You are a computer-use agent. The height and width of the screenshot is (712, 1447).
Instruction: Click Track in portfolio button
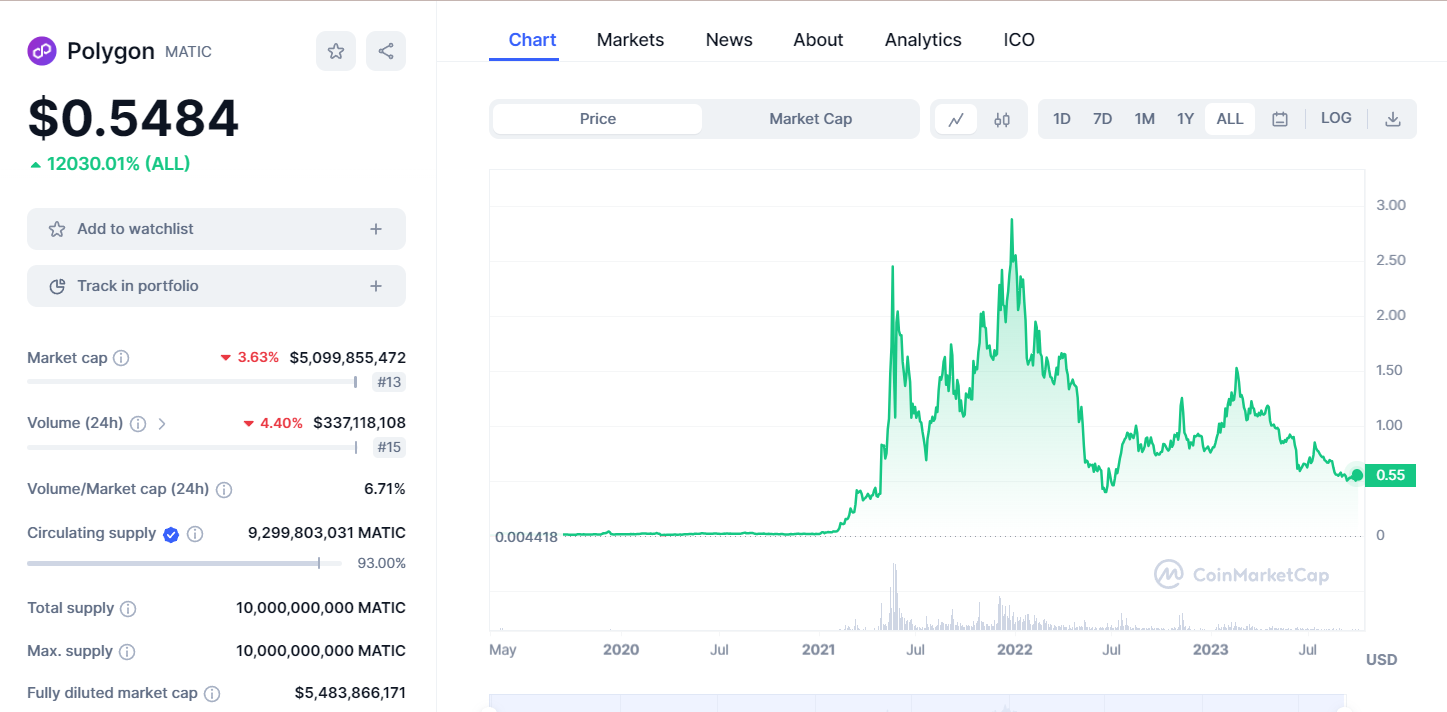[x=216, y=286]
